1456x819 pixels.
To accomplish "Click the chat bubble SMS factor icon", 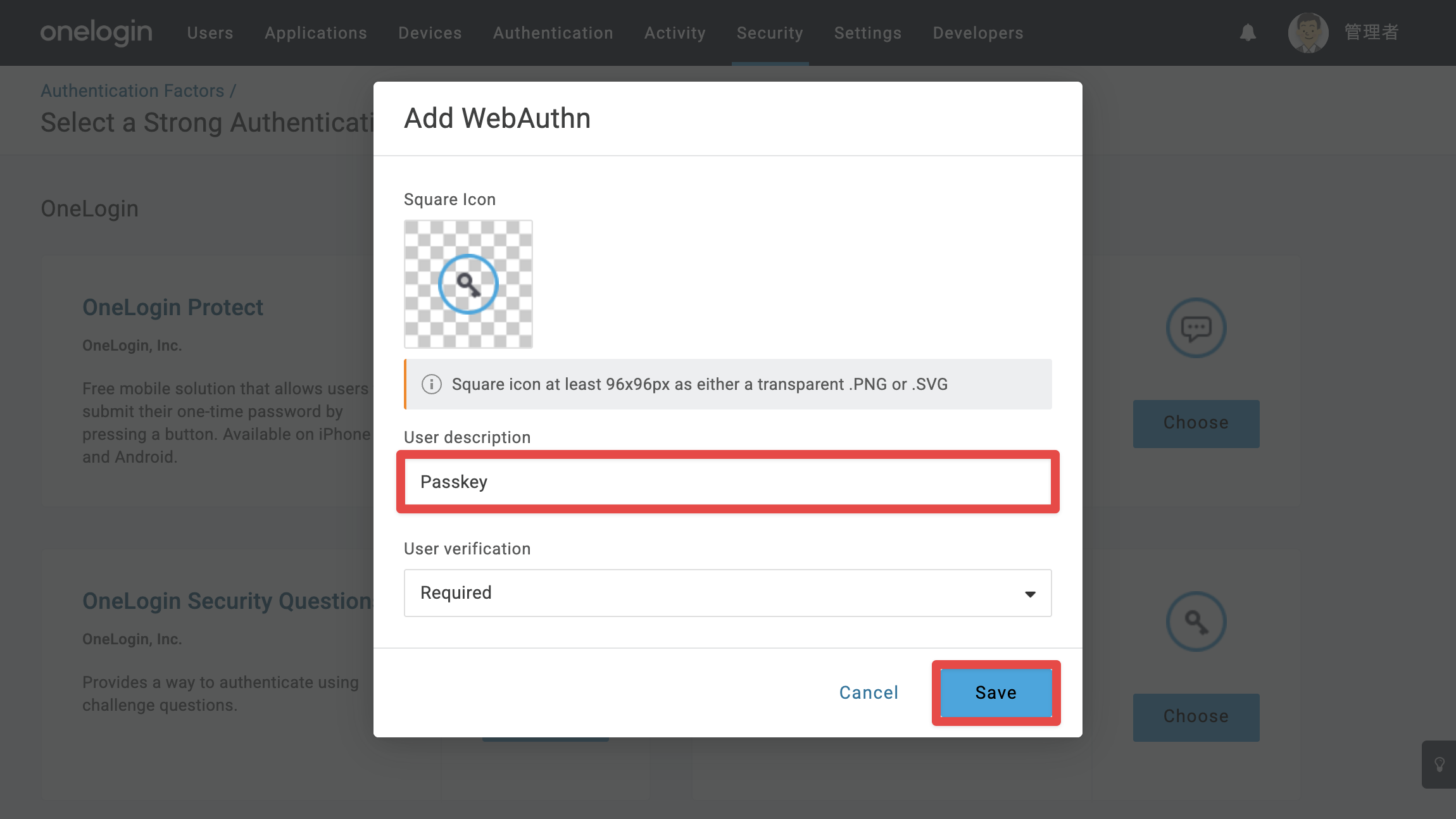I will 1196,328.
